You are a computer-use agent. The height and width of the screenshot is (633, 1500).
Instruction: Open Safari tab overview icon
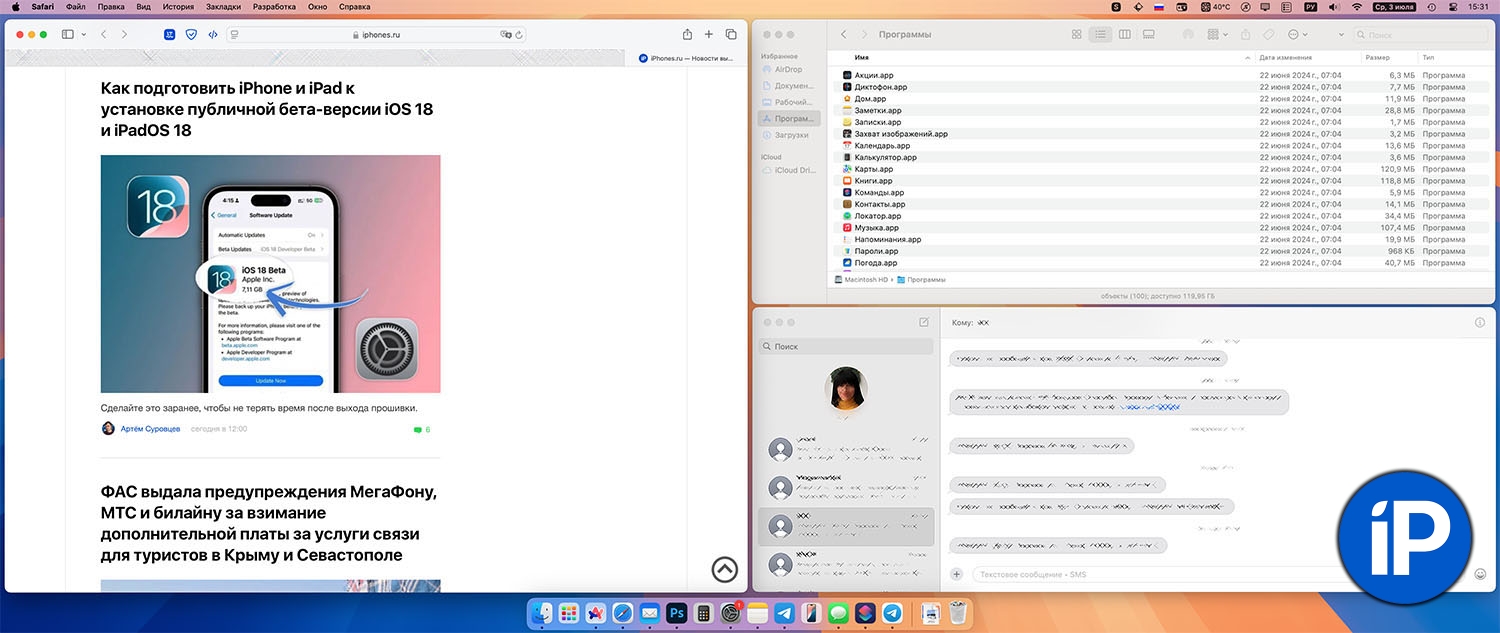coord(731,34)
